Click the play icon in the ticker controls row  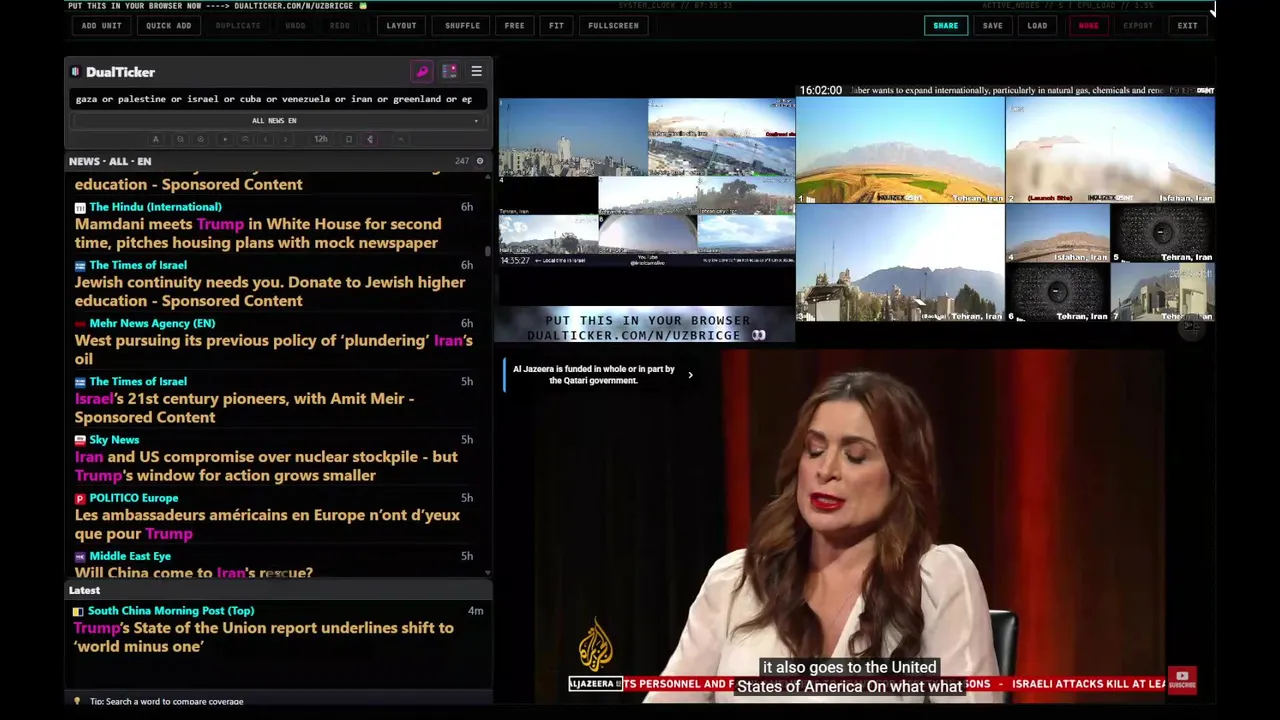225,139
